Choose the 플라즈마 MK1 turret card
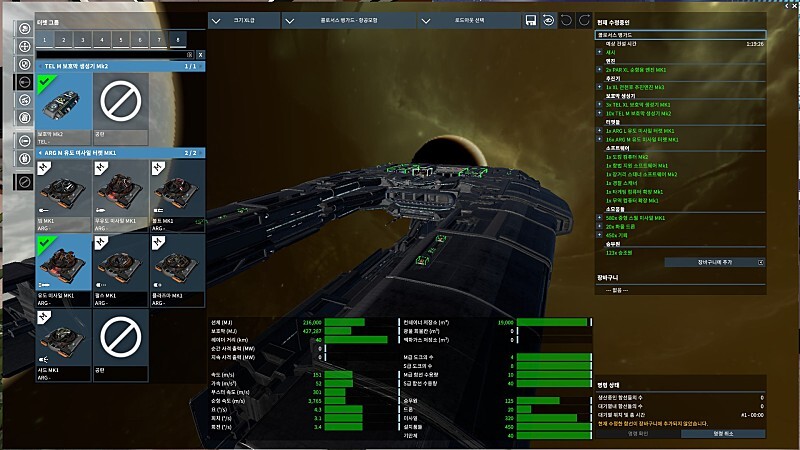This screenshot has height=450, width=800. point(178,270)
